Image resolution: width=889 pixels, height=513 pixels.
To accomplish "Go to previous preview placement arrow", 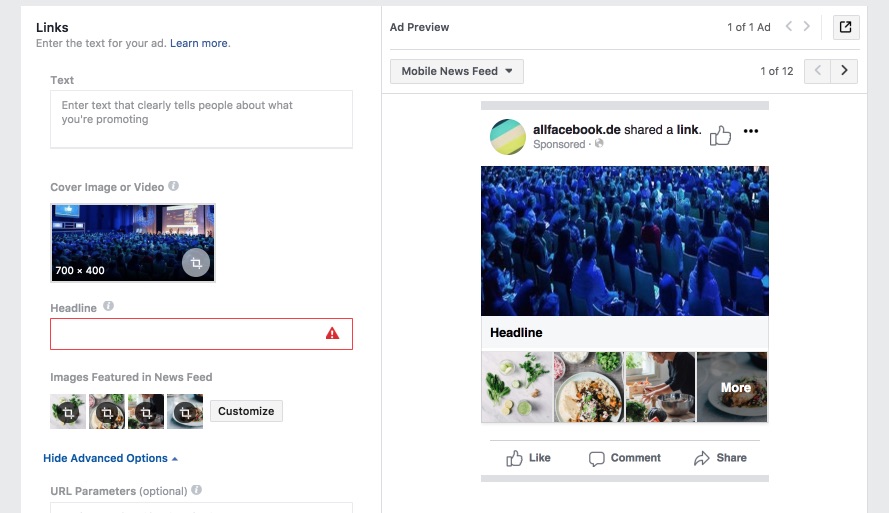I will pos(818,71).
